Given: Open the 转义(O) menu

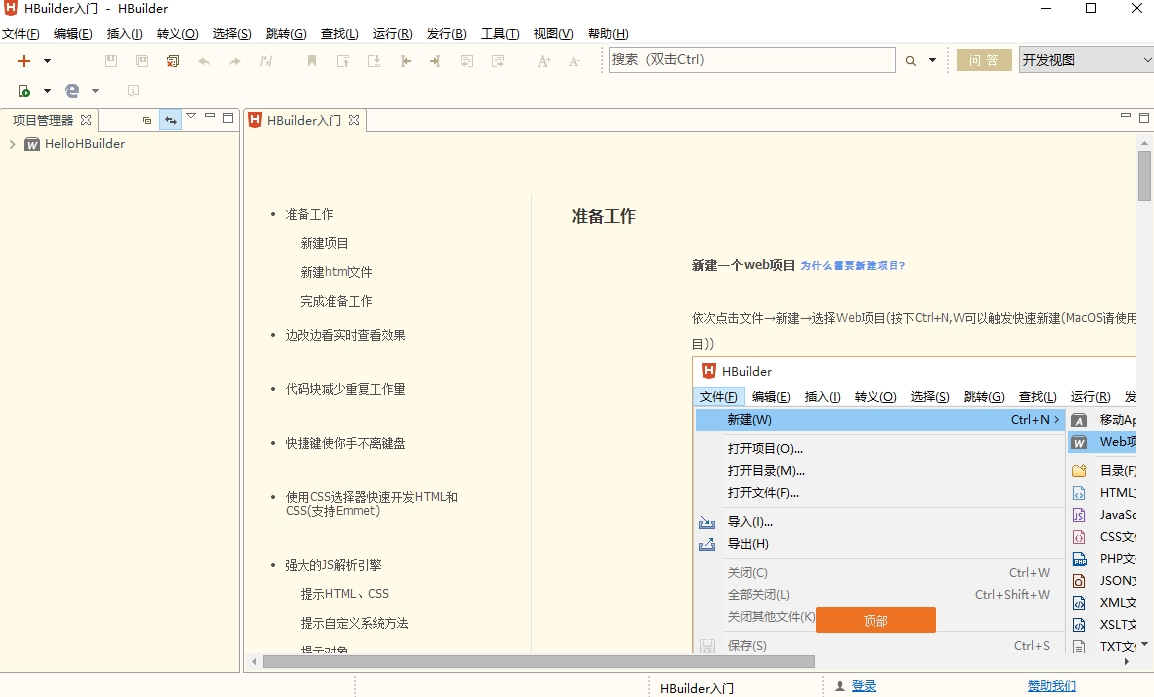Looking at the screenshot, I should click(177, 34).
